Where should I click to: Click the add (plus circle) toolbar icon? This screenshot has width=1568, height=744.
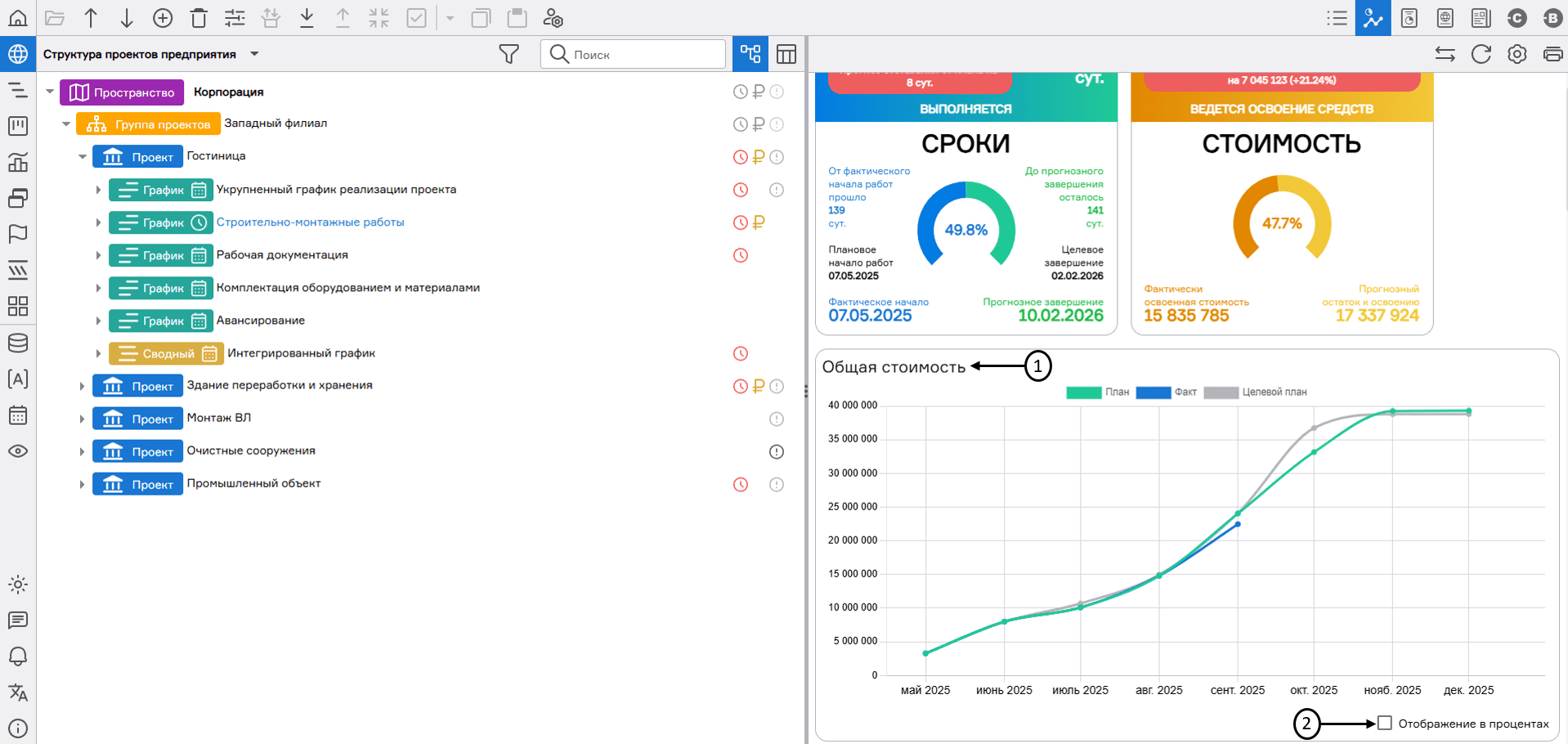click(x=163, y=18)
